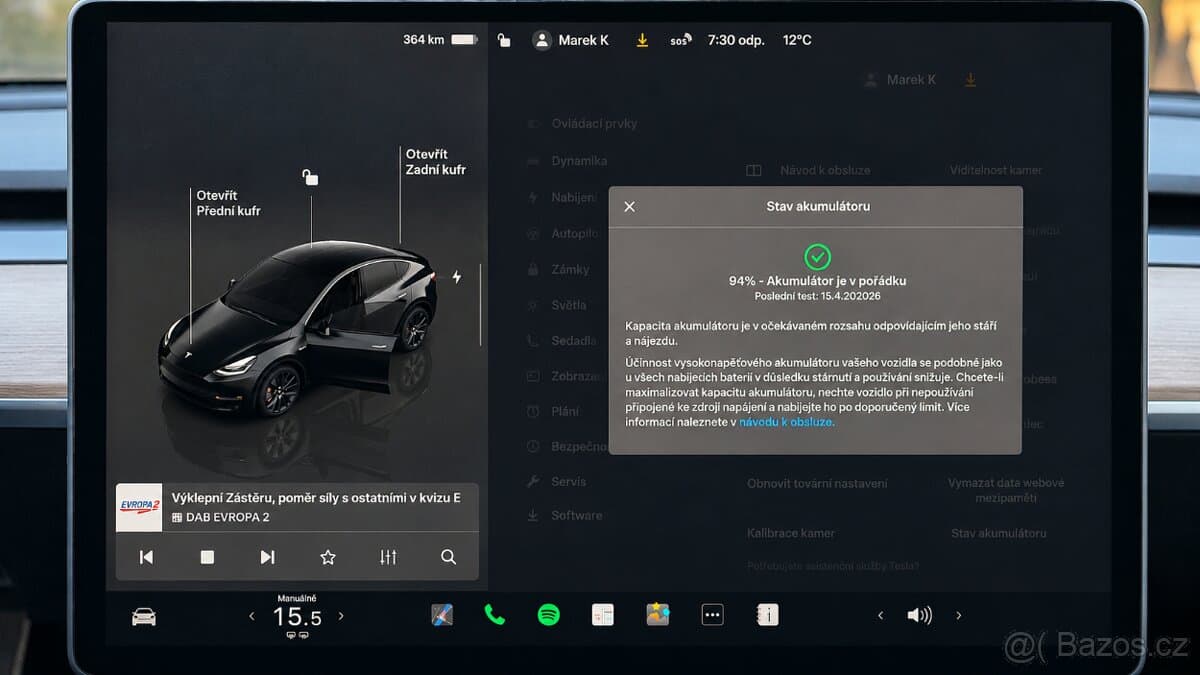Launch Spotify from bottom bar
The image size is (1200, 675).
549,615
